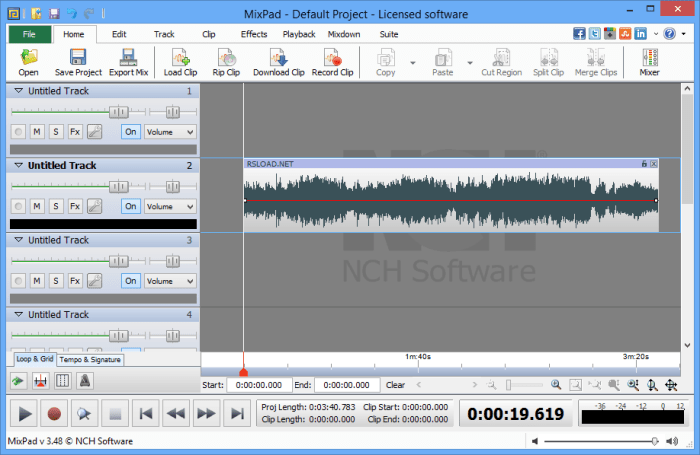Open the Volume dropdown on track 1
The width and height of the screenshot is (700, 455).
[170, 132]
